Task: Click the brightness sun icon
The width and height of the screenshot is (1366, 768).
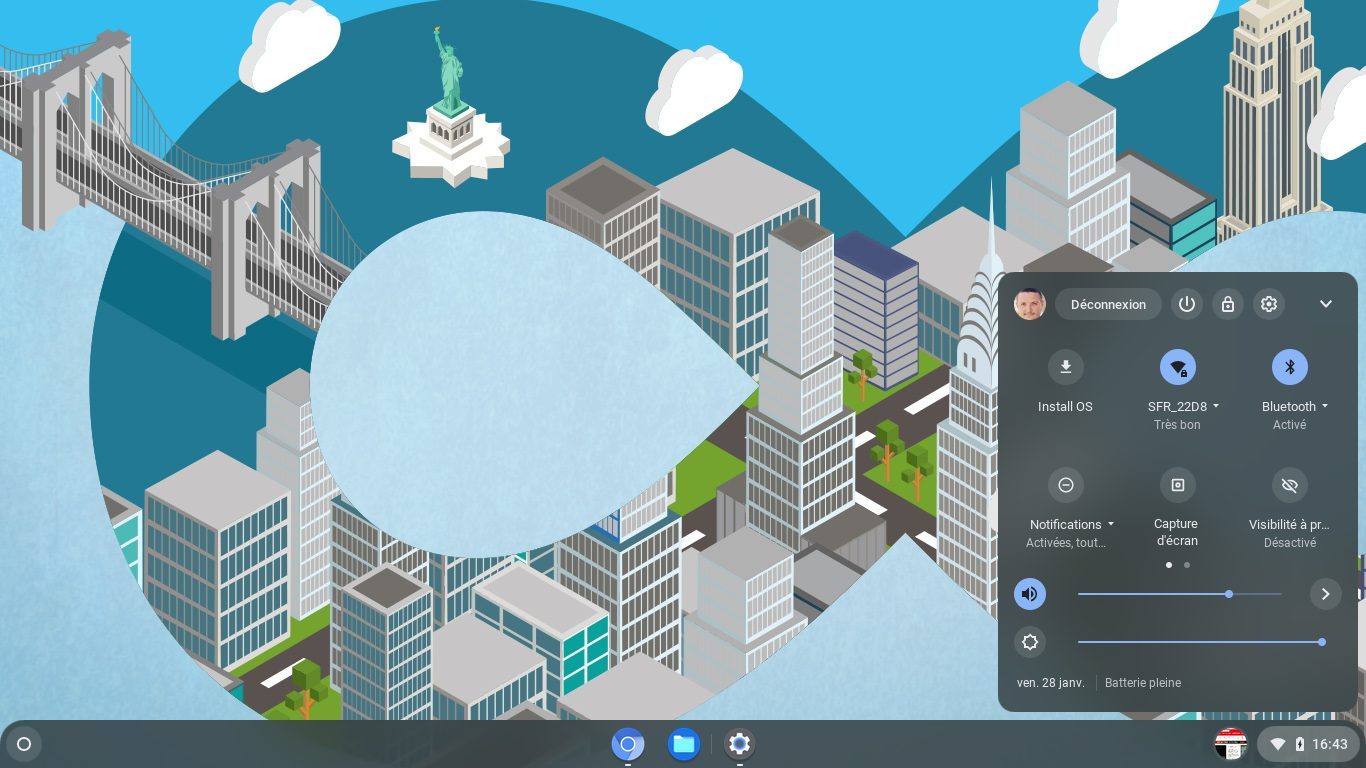Action: 1030,642
